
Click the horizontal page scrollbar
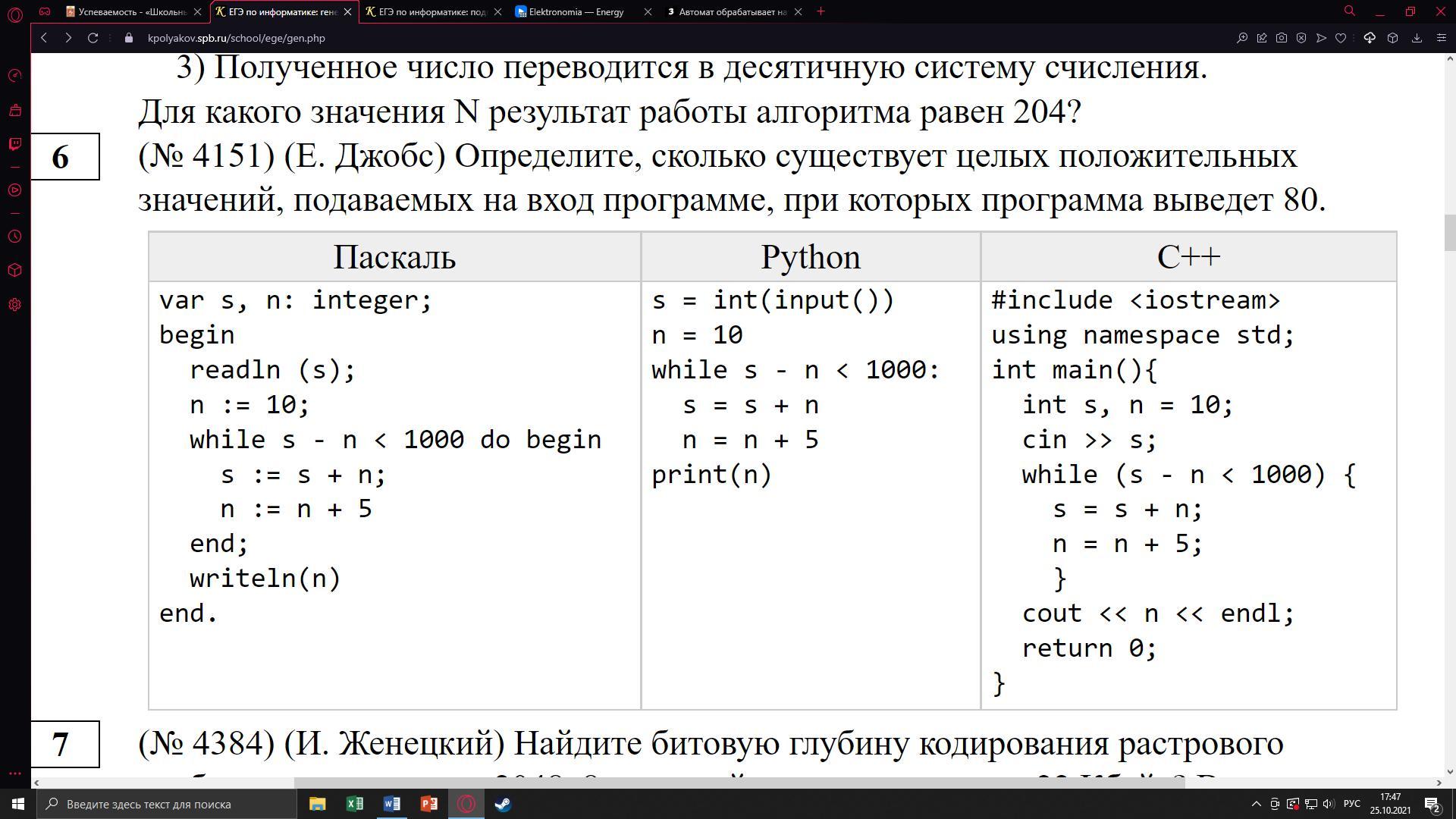(739, 783)
